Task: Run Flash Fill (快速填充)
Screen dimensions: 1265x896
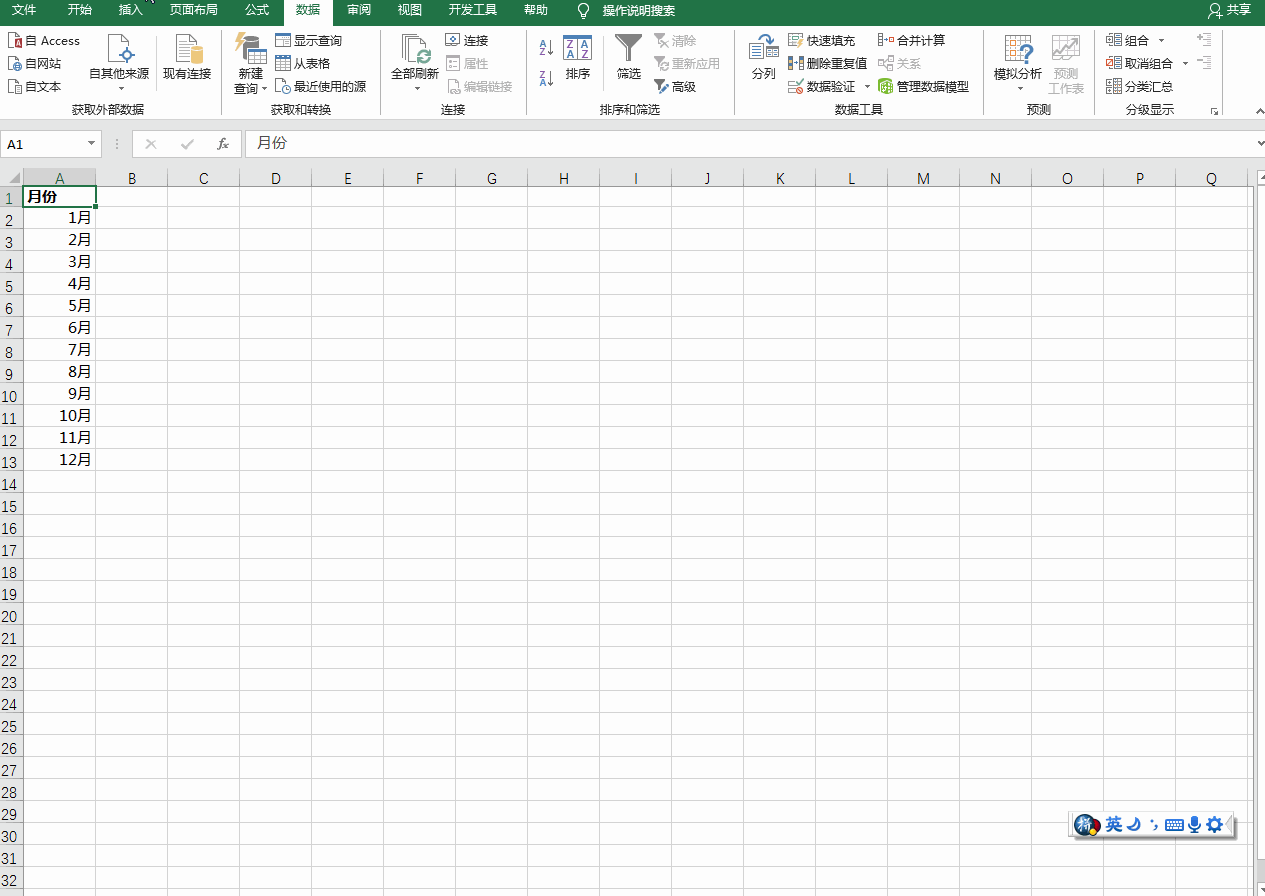Action: pos(822,40)
